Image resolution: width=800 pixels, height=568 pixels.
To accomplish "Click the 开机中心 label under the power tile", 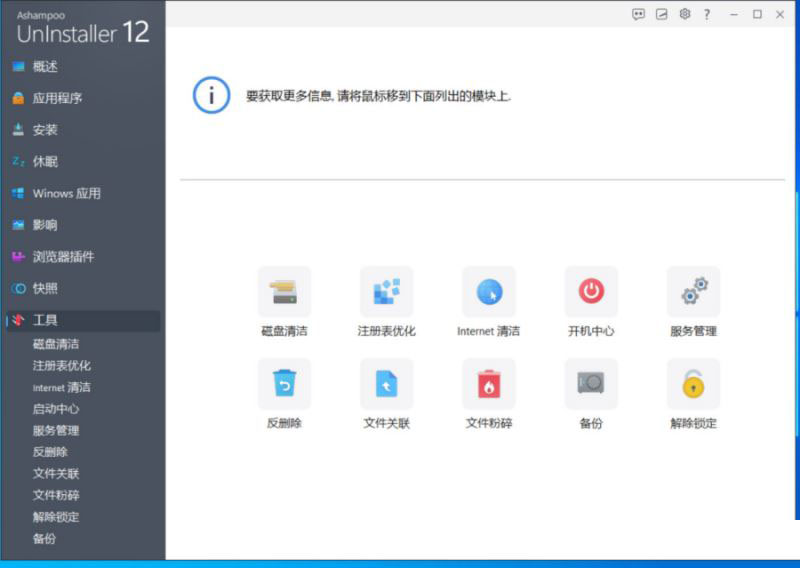I will point(591,331).
